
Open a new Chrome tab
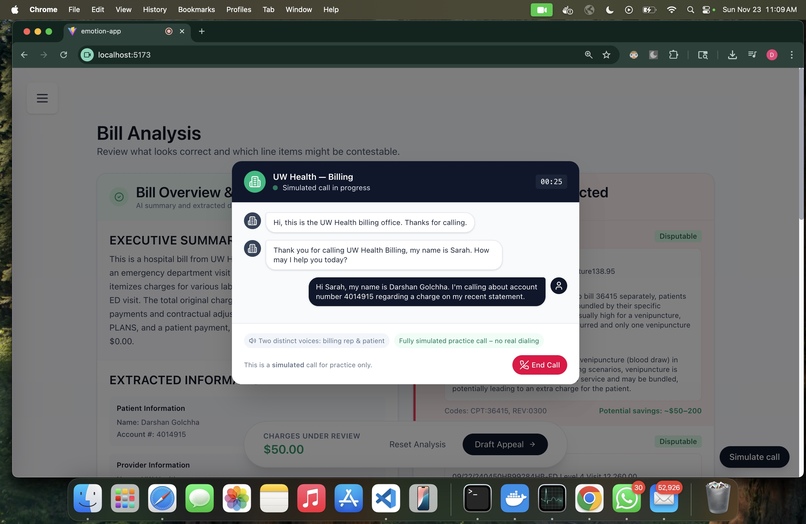202,31
